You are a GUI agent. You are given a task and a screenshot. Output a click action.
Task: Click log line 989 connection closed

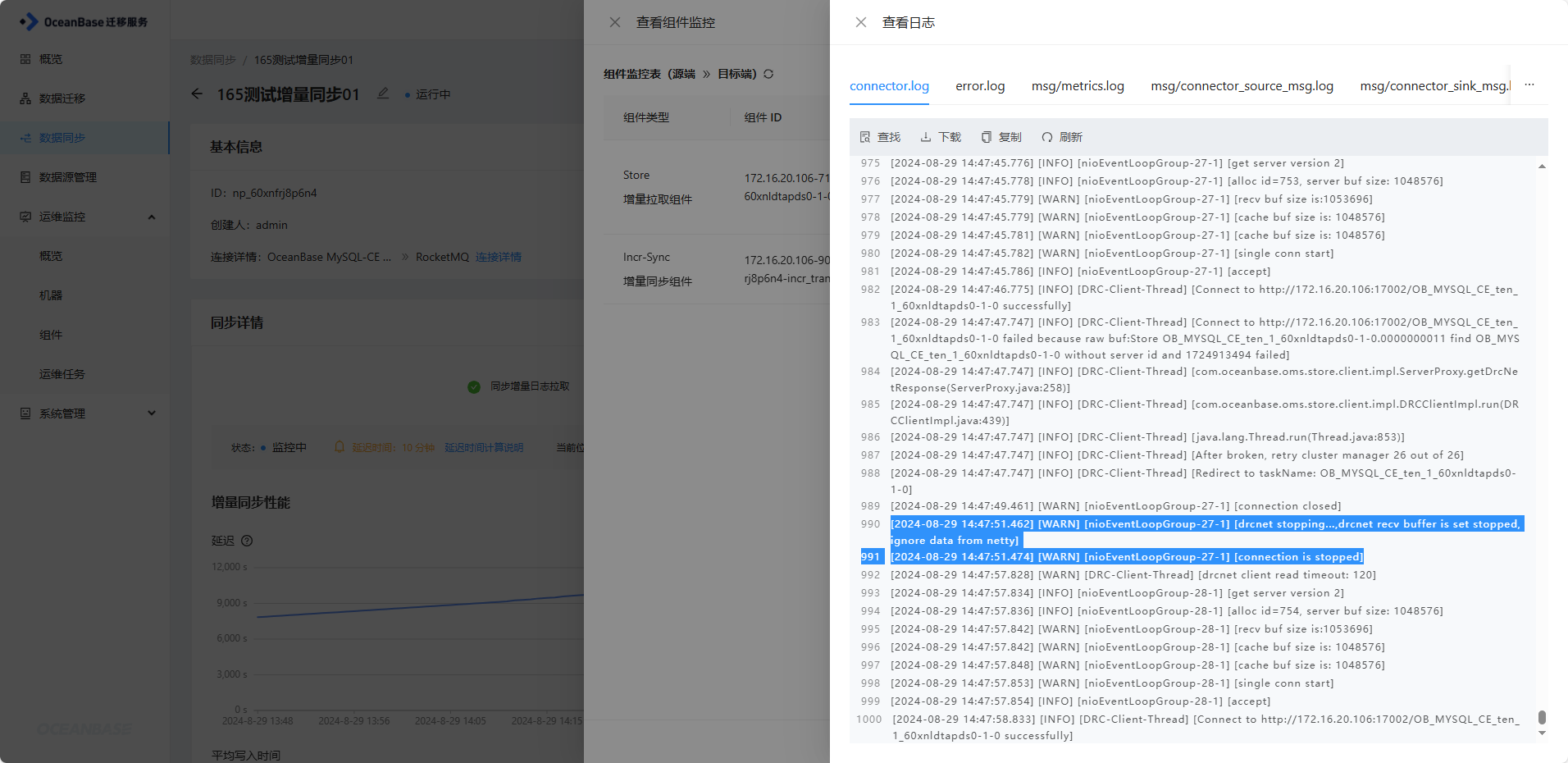tap(1116, 506)
